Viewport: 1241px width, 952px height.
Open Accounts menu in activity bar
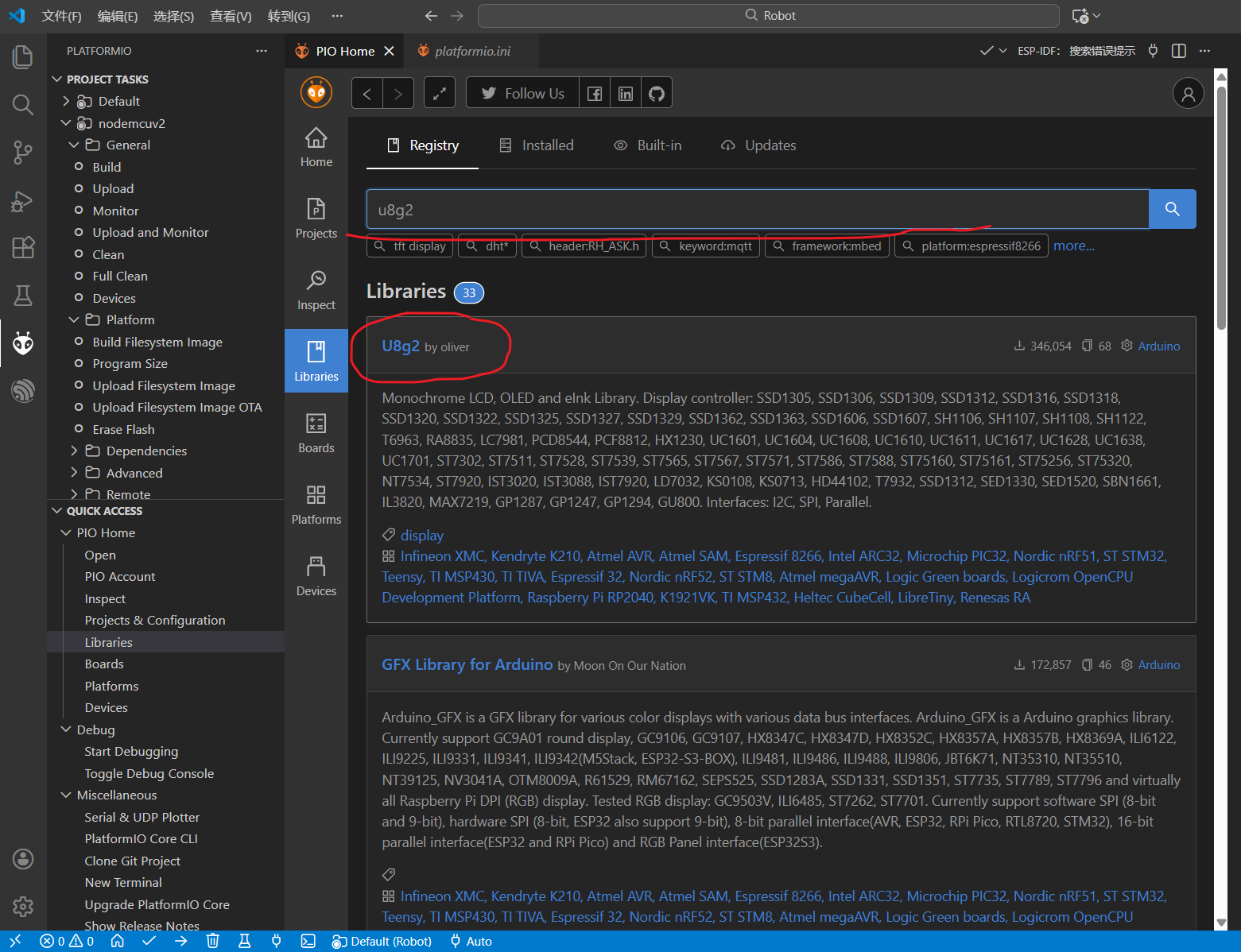[23, 858]
